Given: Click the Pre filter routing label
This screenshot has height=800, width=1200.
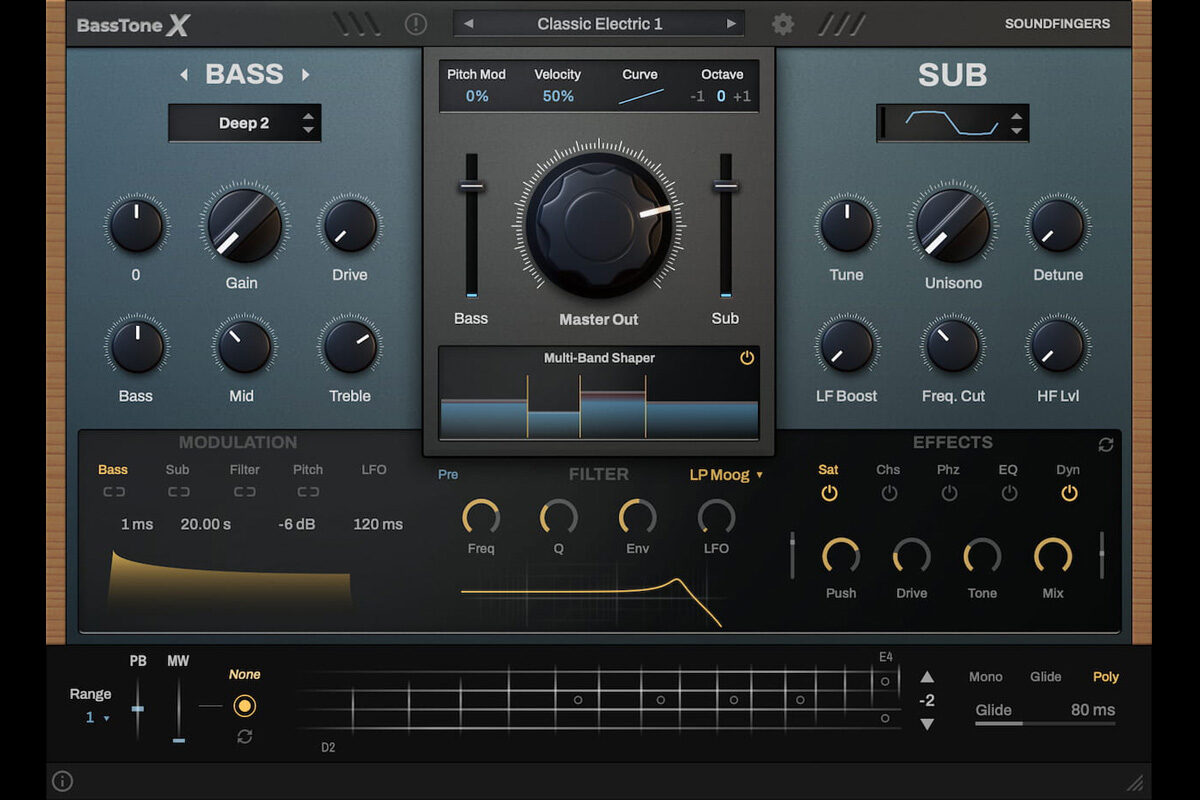Looking at the screenshot, I should pos(448,474).
